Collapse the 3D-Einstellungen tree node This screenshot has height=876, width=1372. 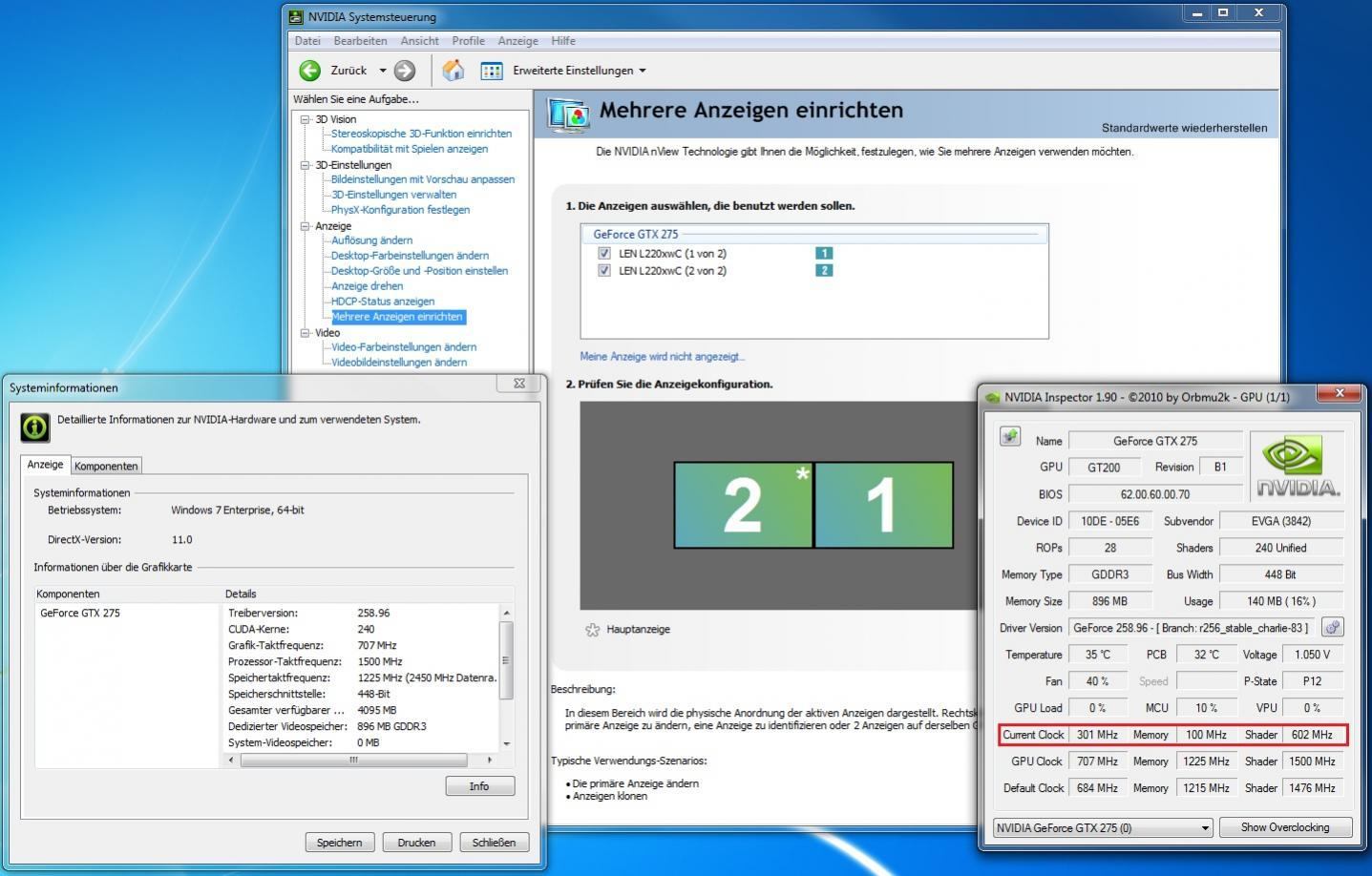click(305, 165)
